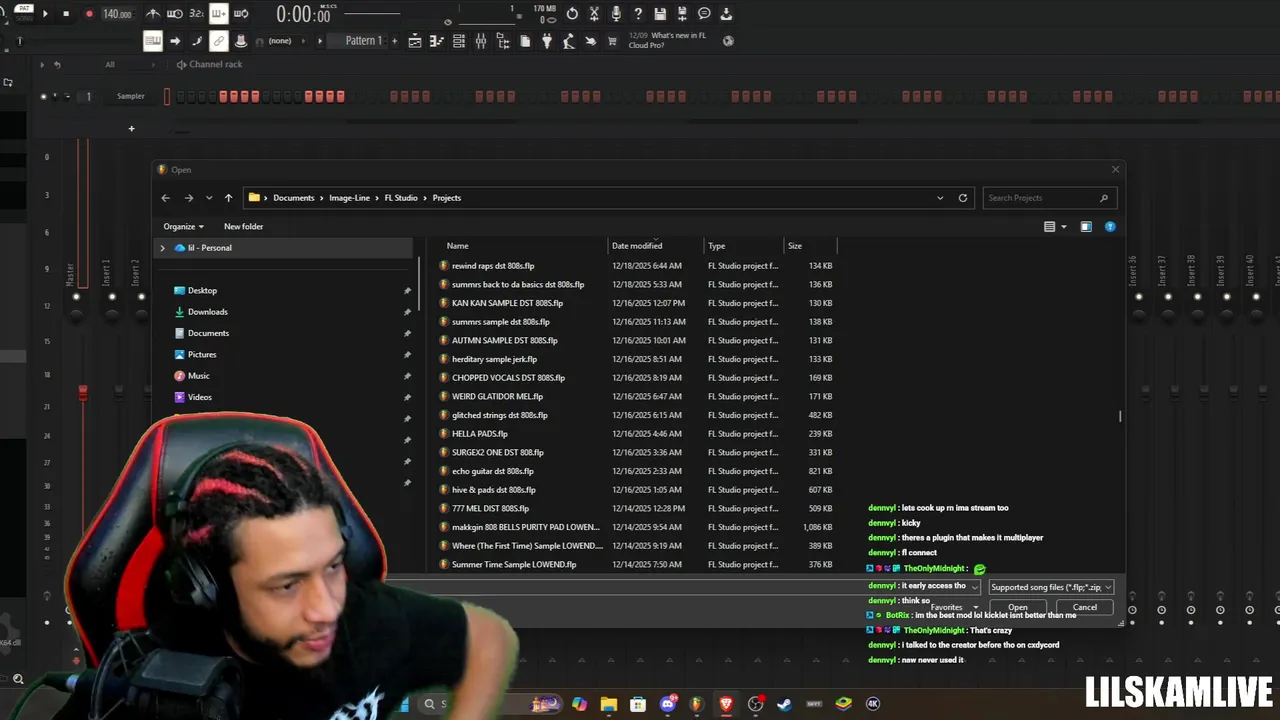Select Pictures in navigation pane
This screenshot has height=720, width=1280.
point(201,355)
